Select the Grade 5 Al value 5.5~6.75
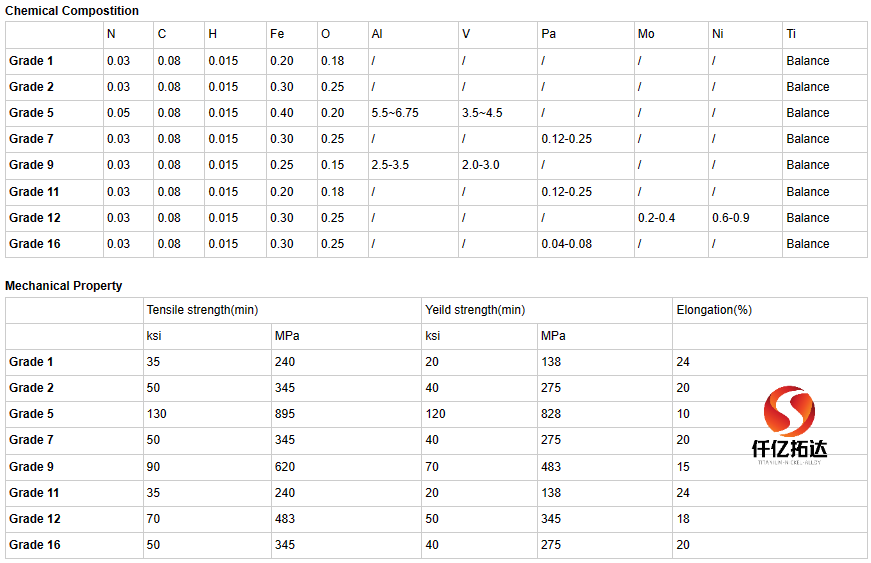The image size is (871, 563). pyautogui.click(x=395, y=113)
